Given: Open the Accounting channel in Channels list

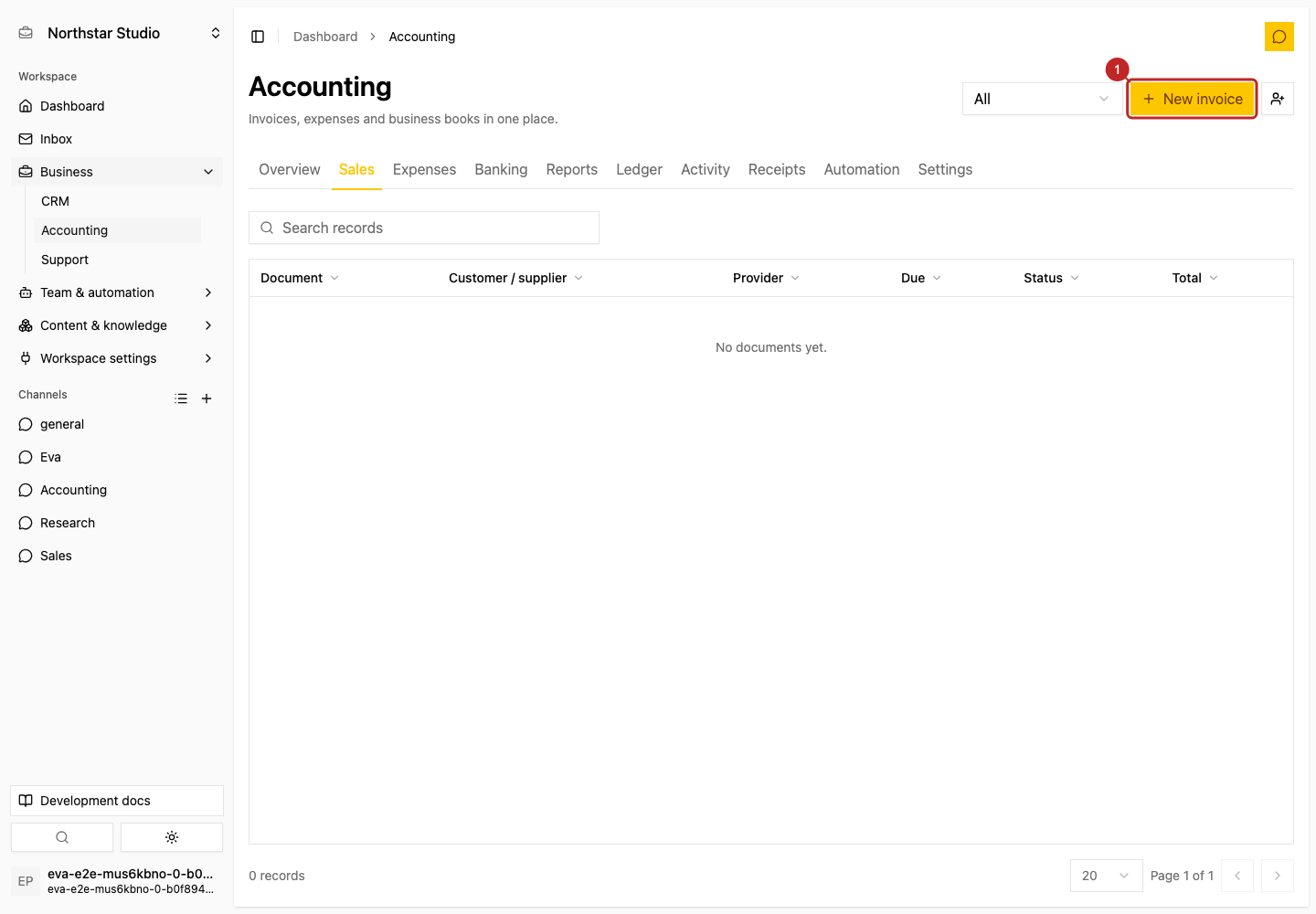Looking at the screenshot, I should tap(117, 490).
